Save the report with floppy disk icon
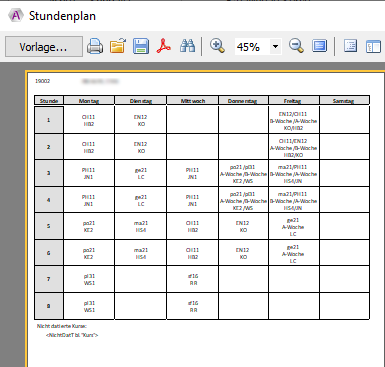Image resolution: width=385 pixels, height=367 pixels. pos(141,46)
